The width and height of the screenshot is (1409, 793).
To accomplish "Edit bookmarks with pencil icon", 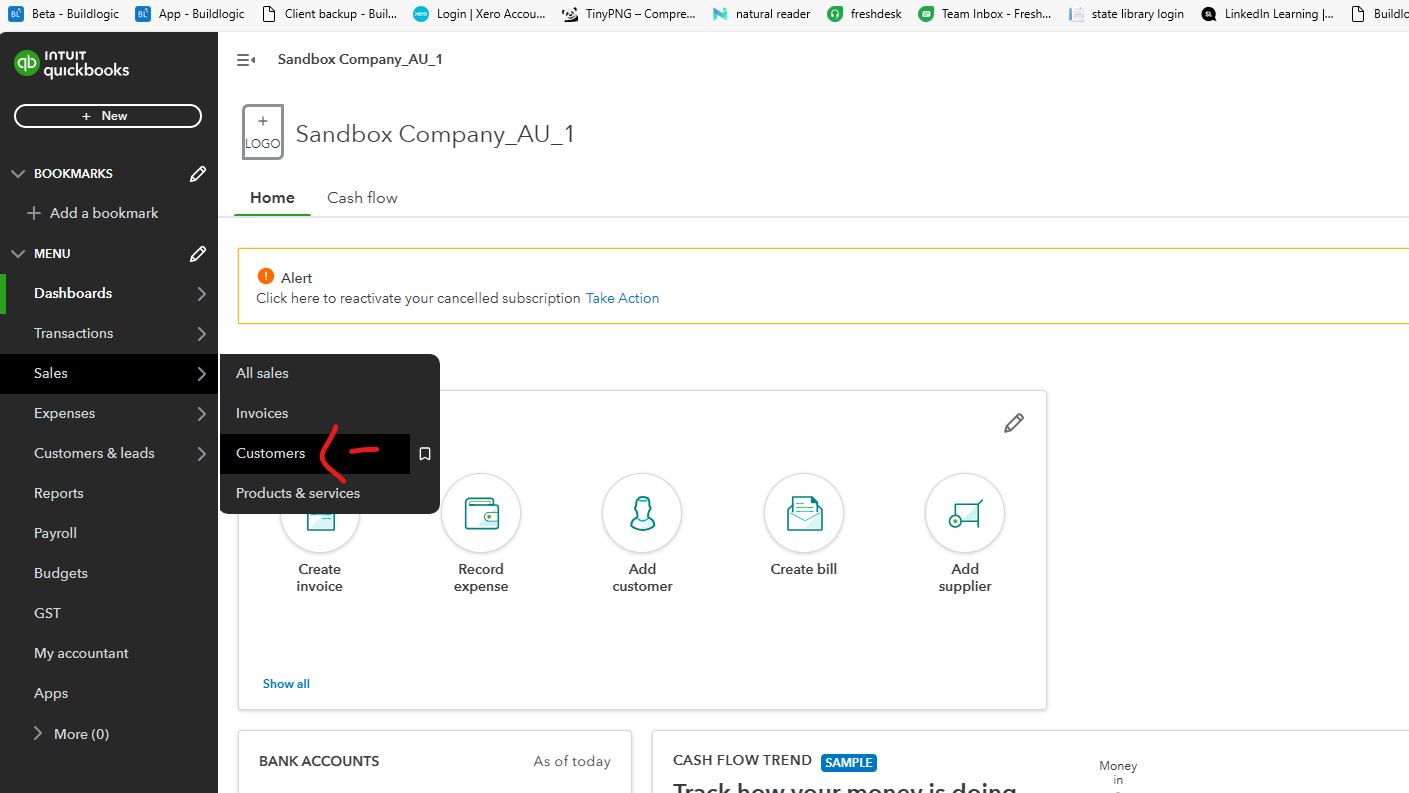I will pyautogui.click(x=198, y=174).
